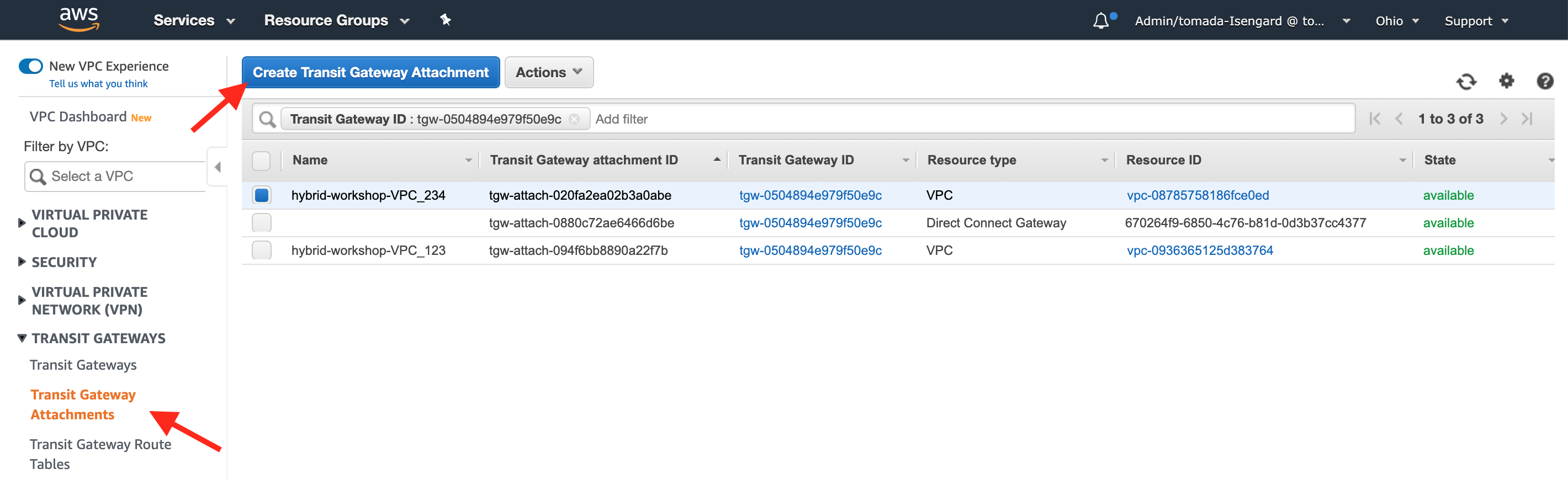The width and height of the screenshot is (1568, 480).
Task: Open the notifications bell
Action: (1100, 22)
